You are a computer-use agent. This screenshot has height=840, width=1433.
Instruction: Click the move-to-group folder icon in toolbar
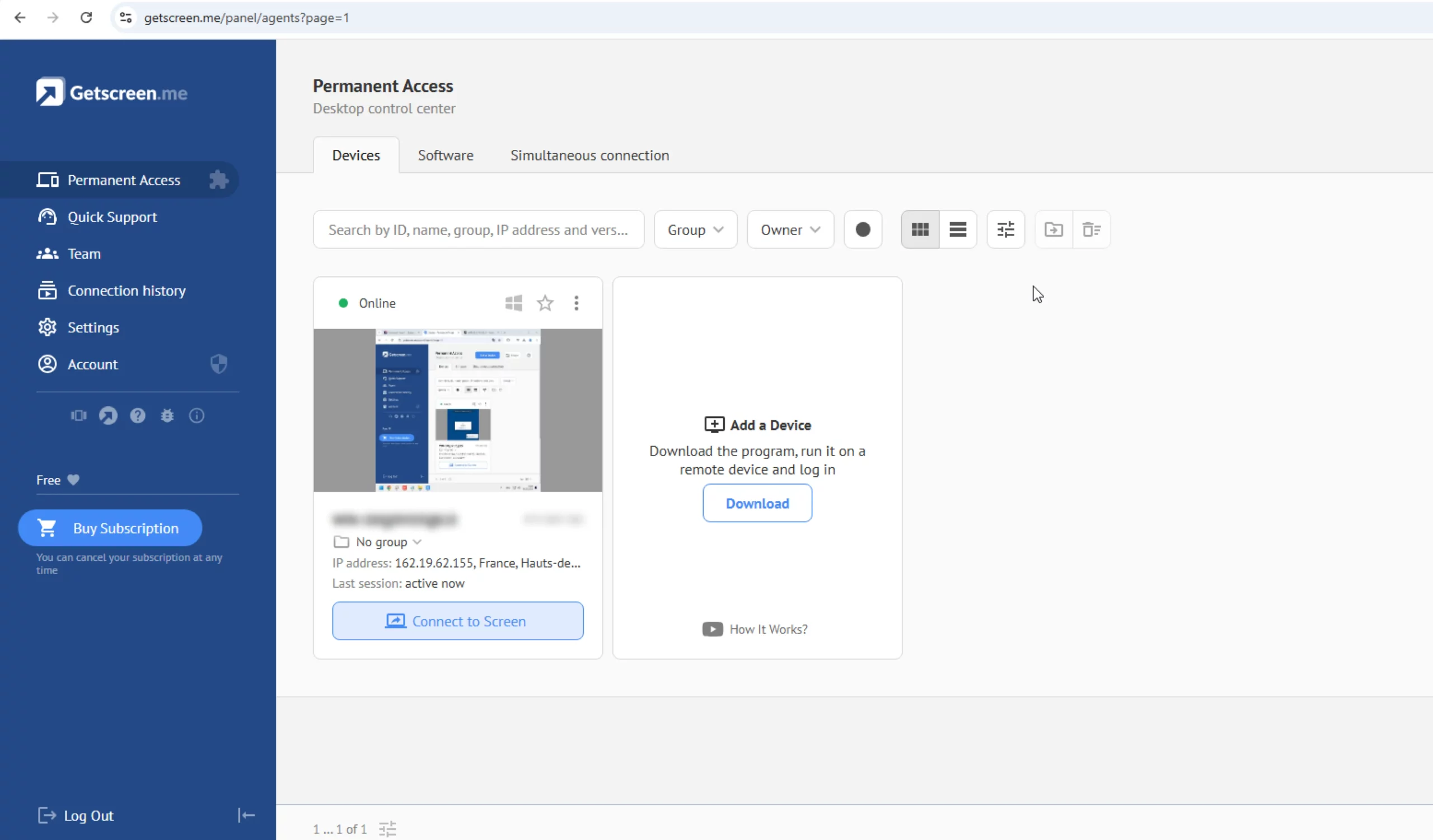(1053, 229)
